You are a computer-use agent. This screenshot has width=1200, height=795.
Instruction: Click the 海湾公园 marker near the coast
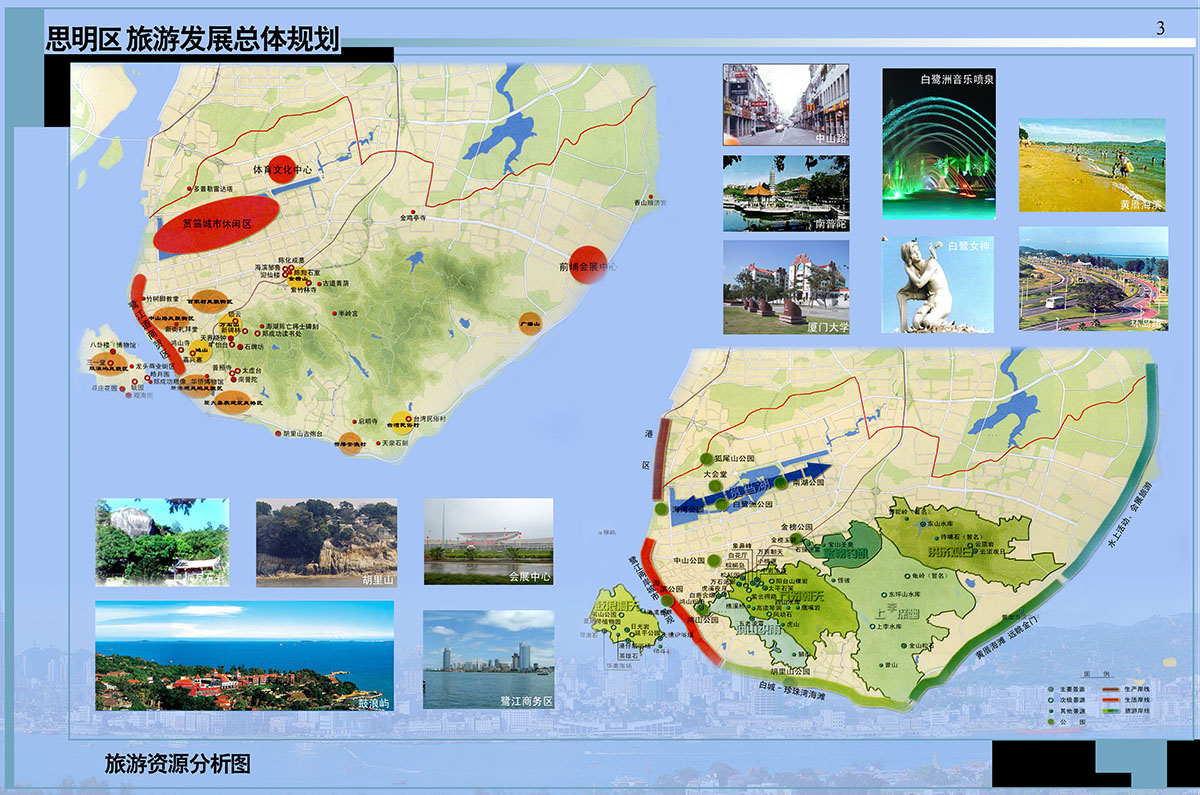pos(661,509)
